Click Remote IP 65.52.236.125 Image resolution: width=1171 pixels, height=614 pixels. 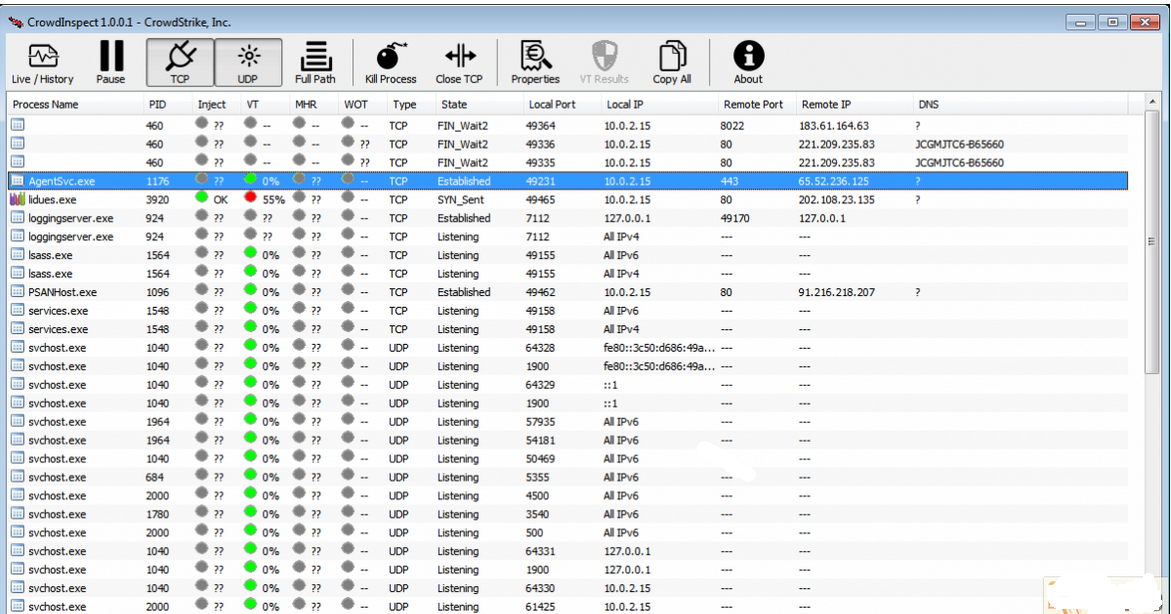point(833,181)
